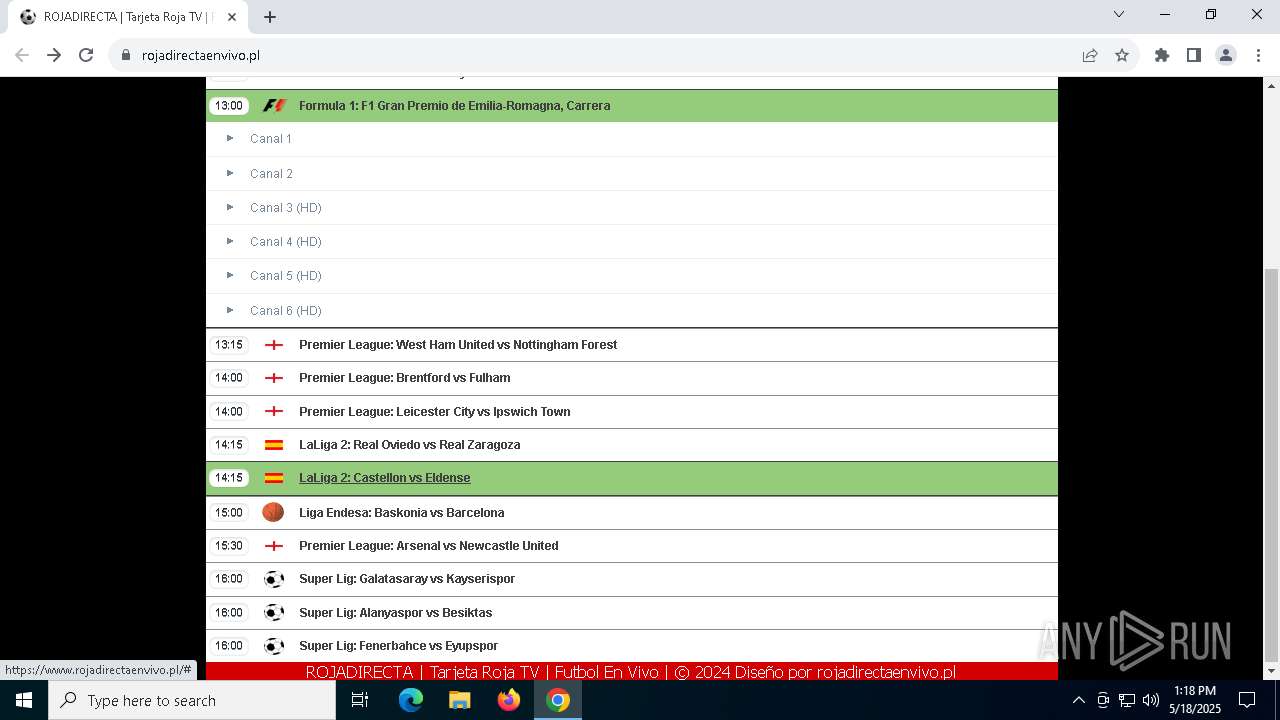Click the arrow next to Canal 2
Screen dimensions: 1280x720
(x=230, y=173)
